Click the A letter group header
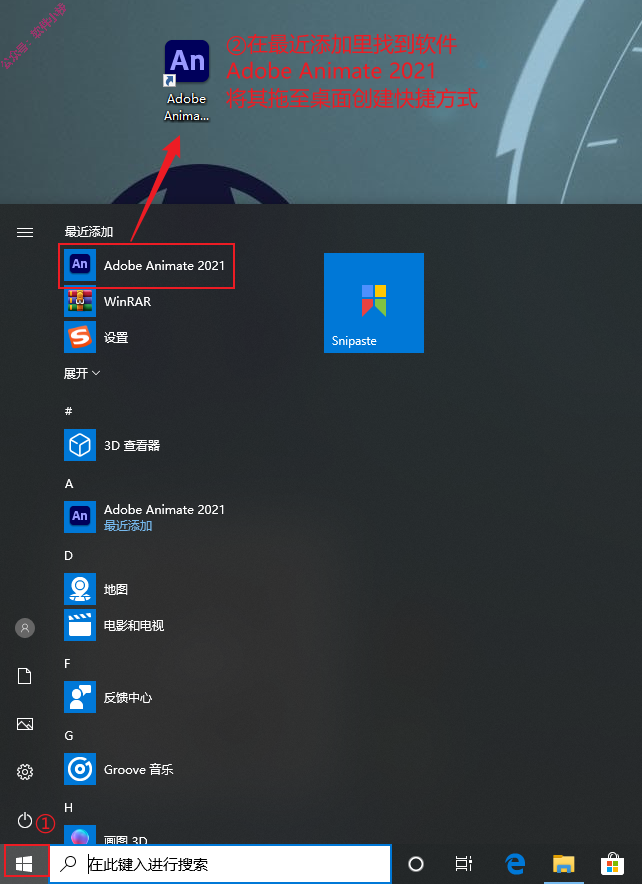The image size is (642, 884). click(69, 484)
